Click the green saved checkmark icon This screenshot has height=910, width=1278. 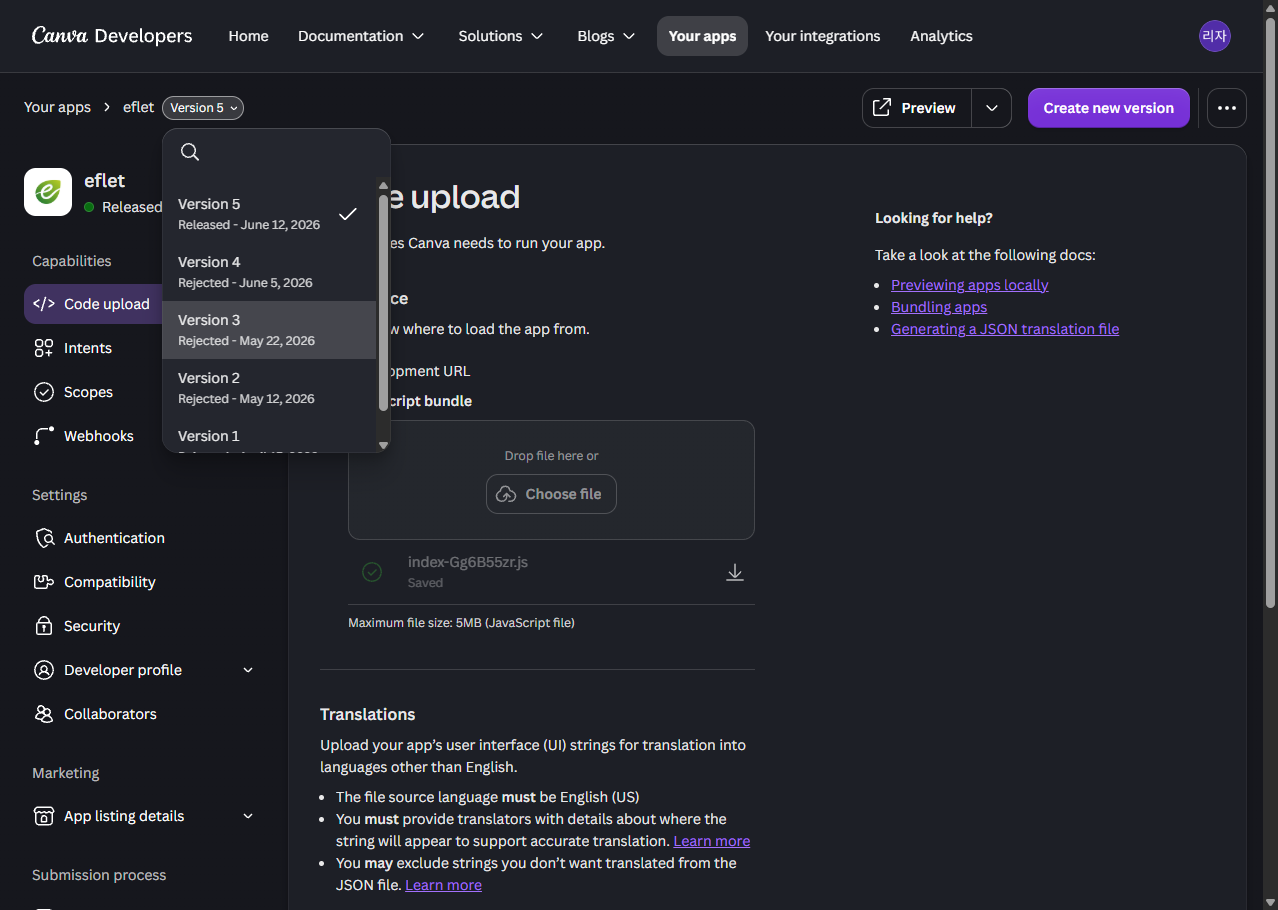point(372,572)
